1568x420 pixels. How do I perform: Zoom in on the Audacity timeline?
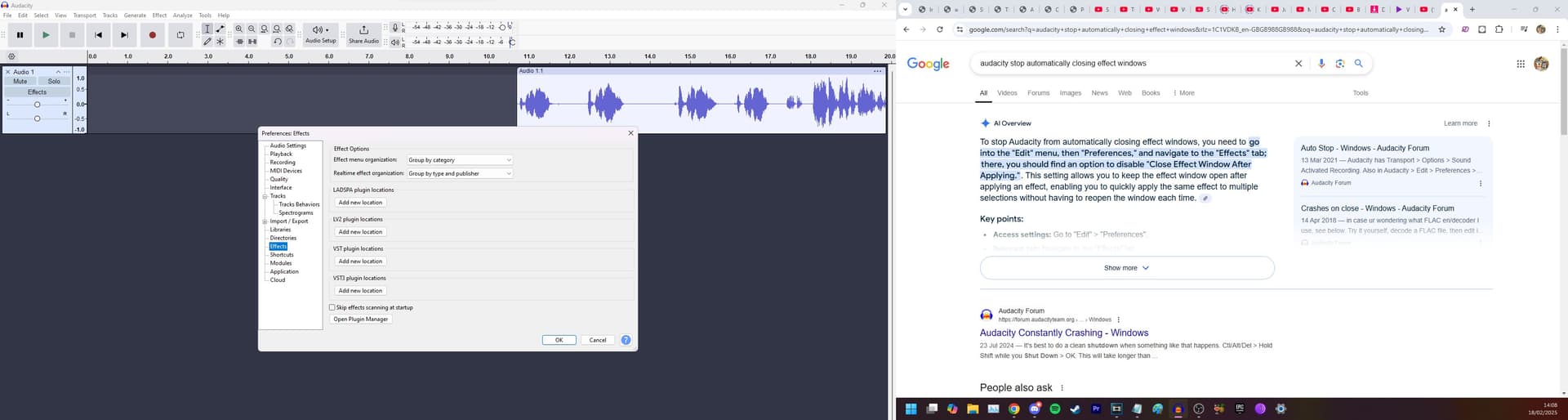click(x=239, y=29)
